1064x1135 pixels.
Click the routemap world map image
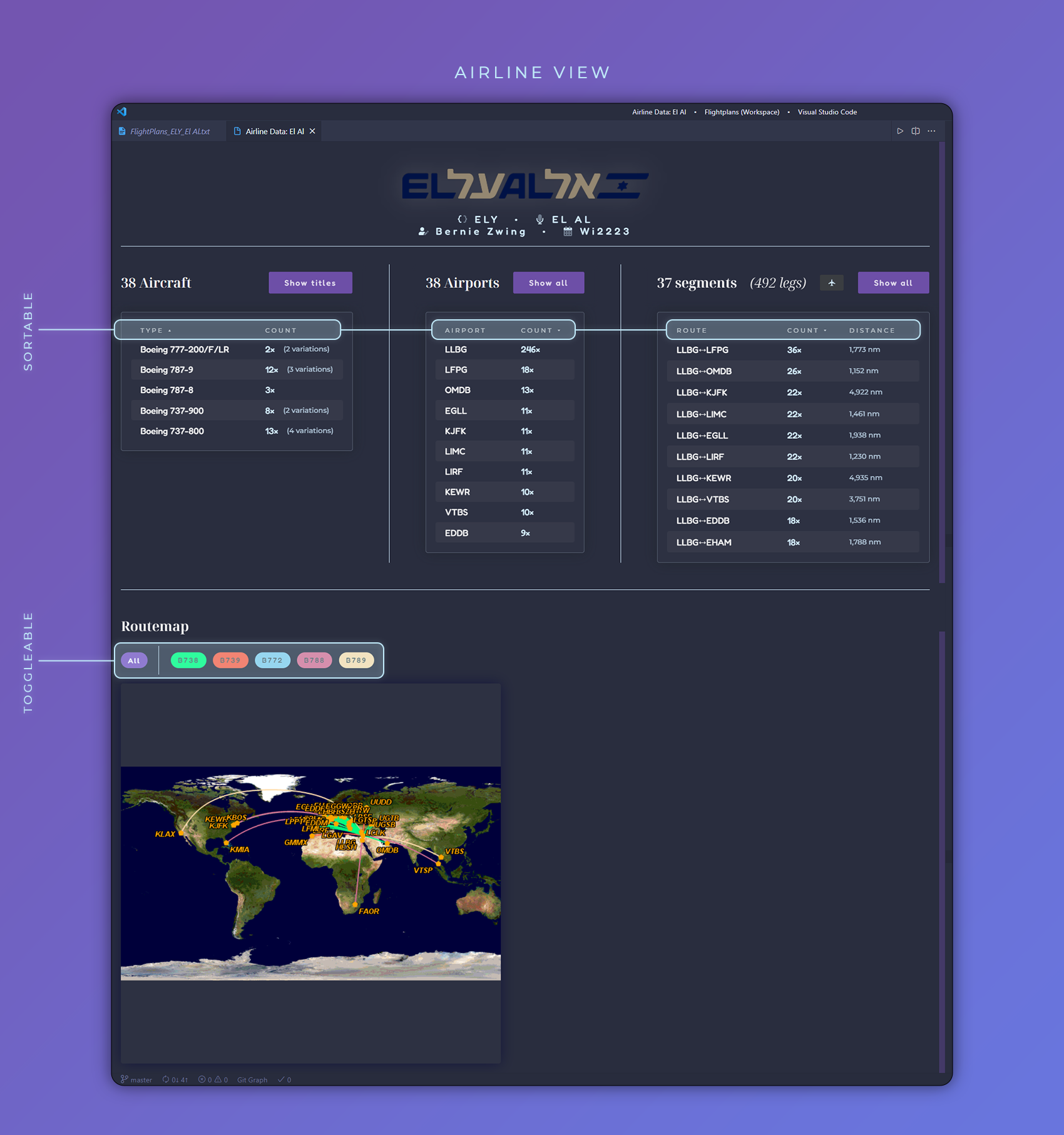(310, 873)
